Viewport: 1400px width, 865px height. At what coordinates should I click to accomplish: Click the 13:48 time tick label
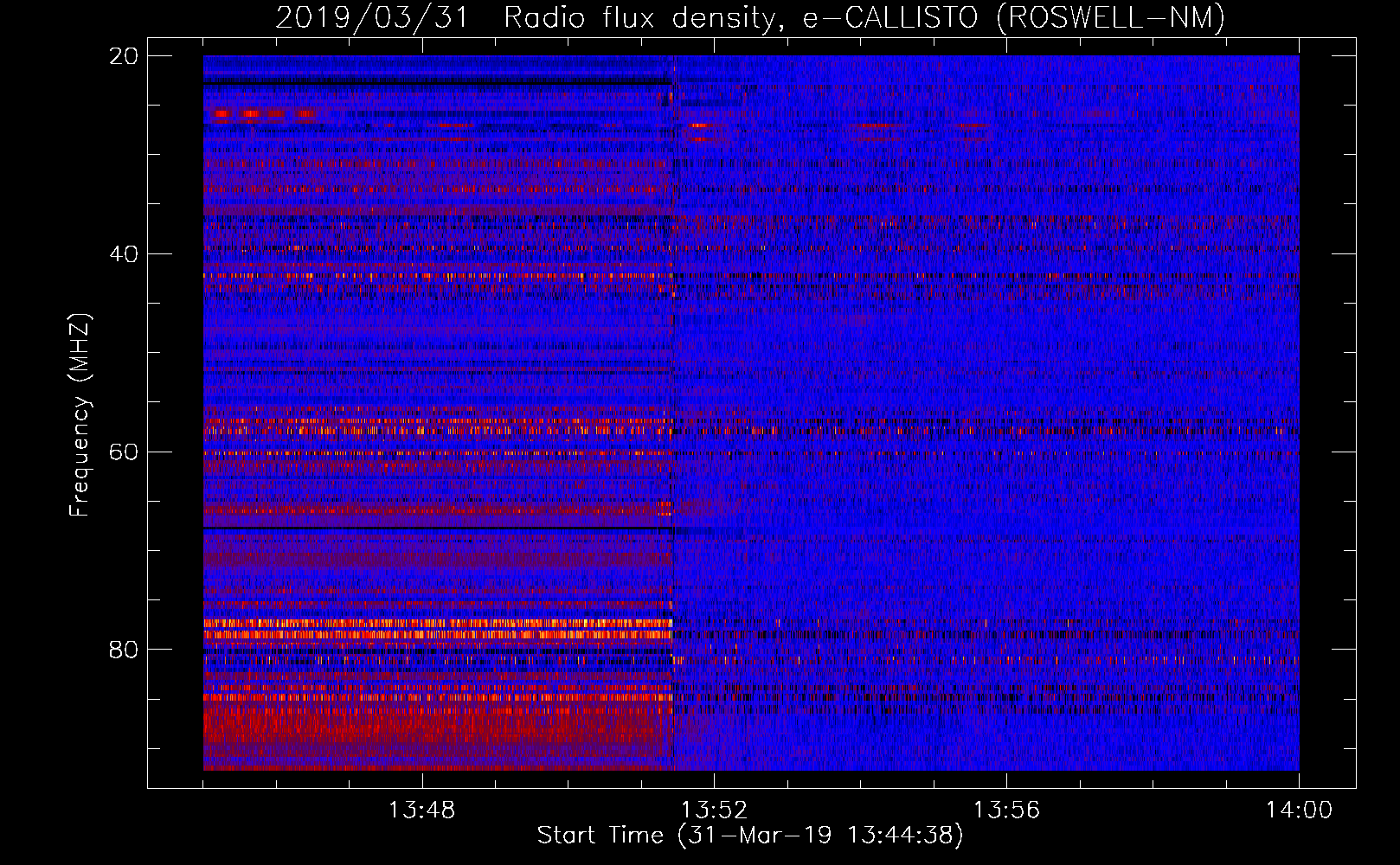(x=421, y=811)
